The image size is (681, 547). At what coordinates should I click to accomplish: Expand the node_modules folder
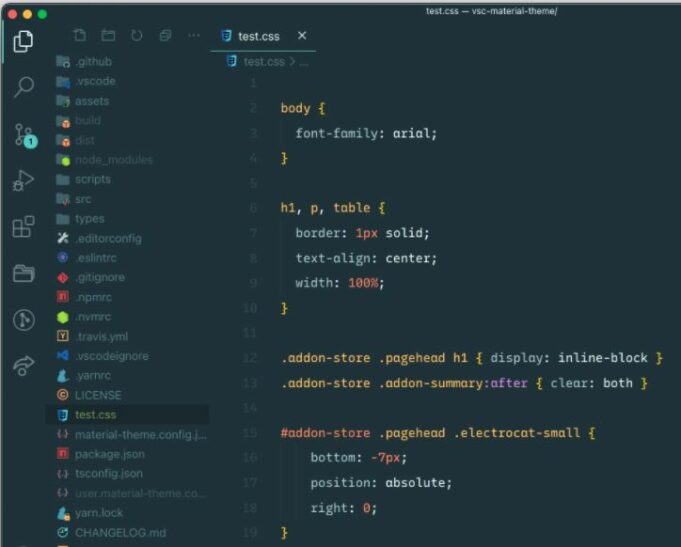(x=113, y=160)
